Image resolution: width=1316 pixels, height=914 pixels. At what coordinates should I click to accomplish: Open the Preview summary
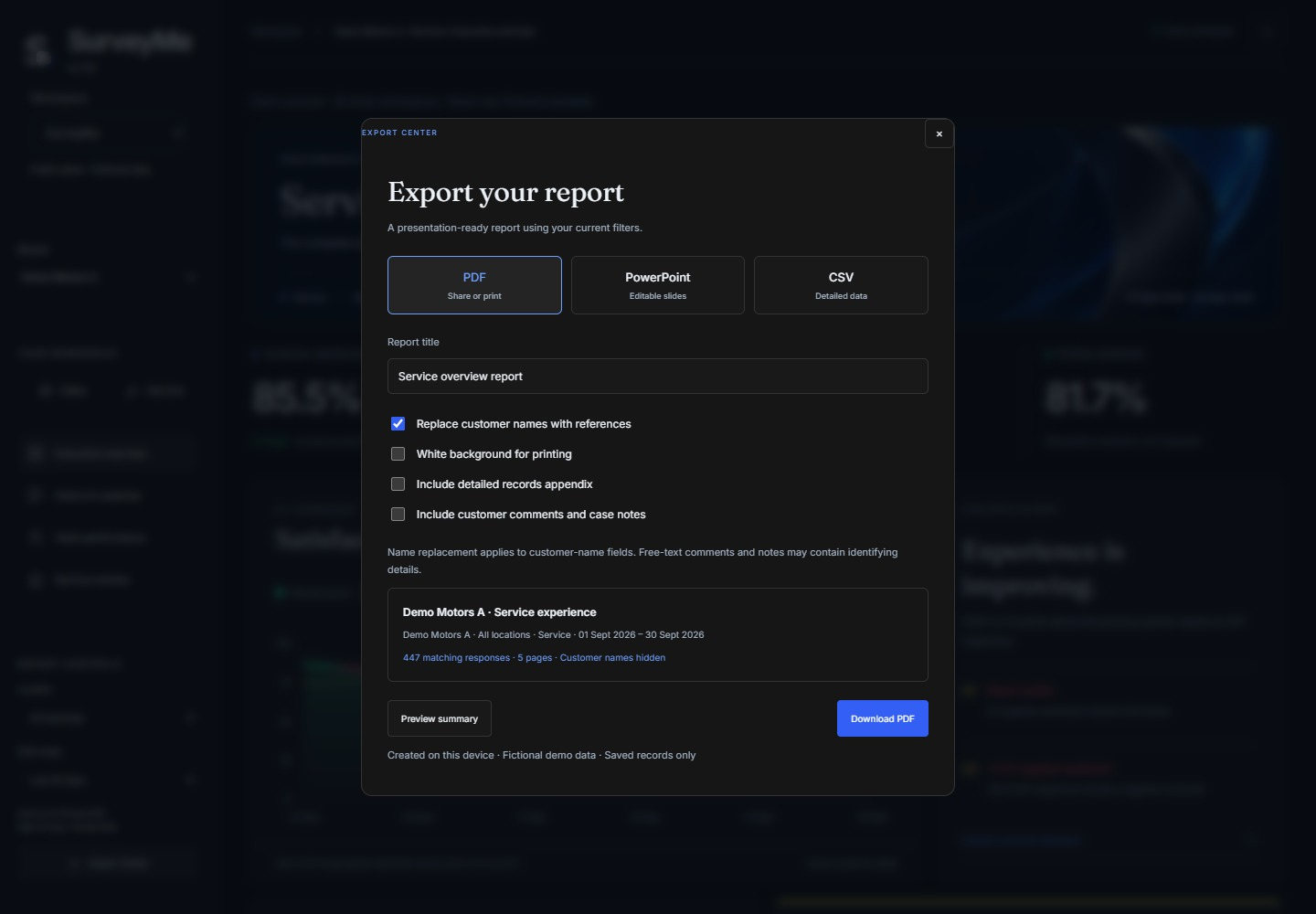(440, 718)
